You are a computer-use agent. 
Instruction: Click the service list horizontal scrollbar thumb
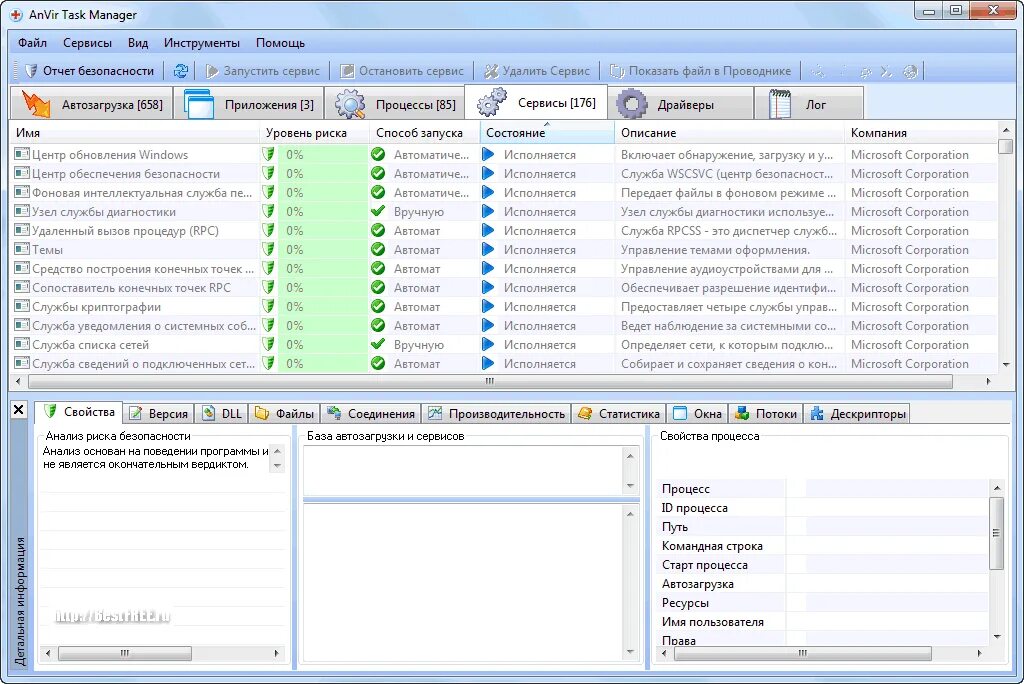point(490,381)
